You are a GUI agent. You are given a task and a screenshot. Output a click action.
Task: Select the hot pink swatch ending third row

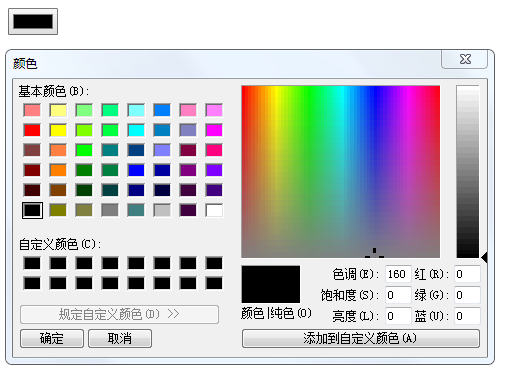point(214,150)
